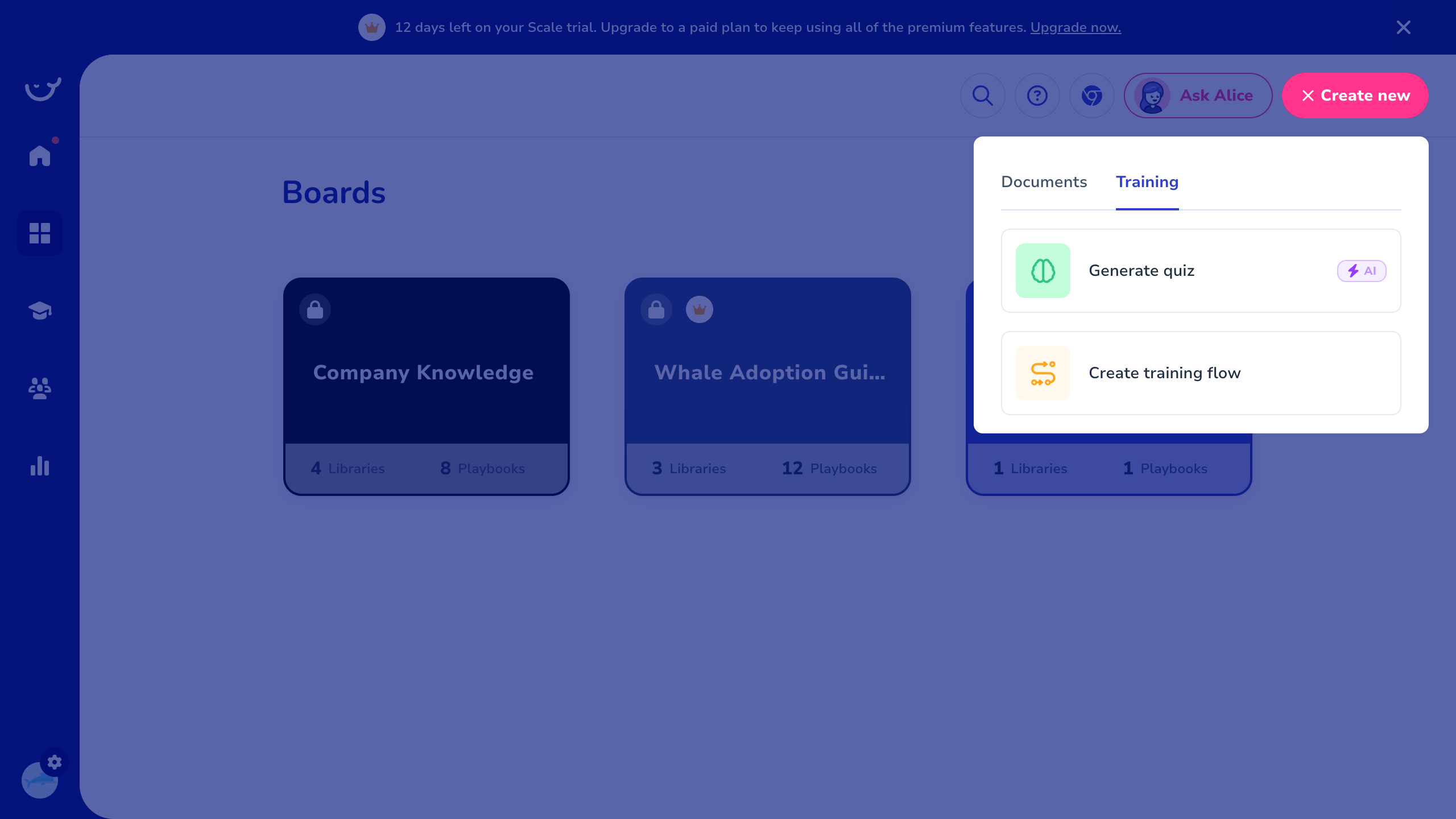
Task: Click the settings gear on avatar
Action: 55,762
